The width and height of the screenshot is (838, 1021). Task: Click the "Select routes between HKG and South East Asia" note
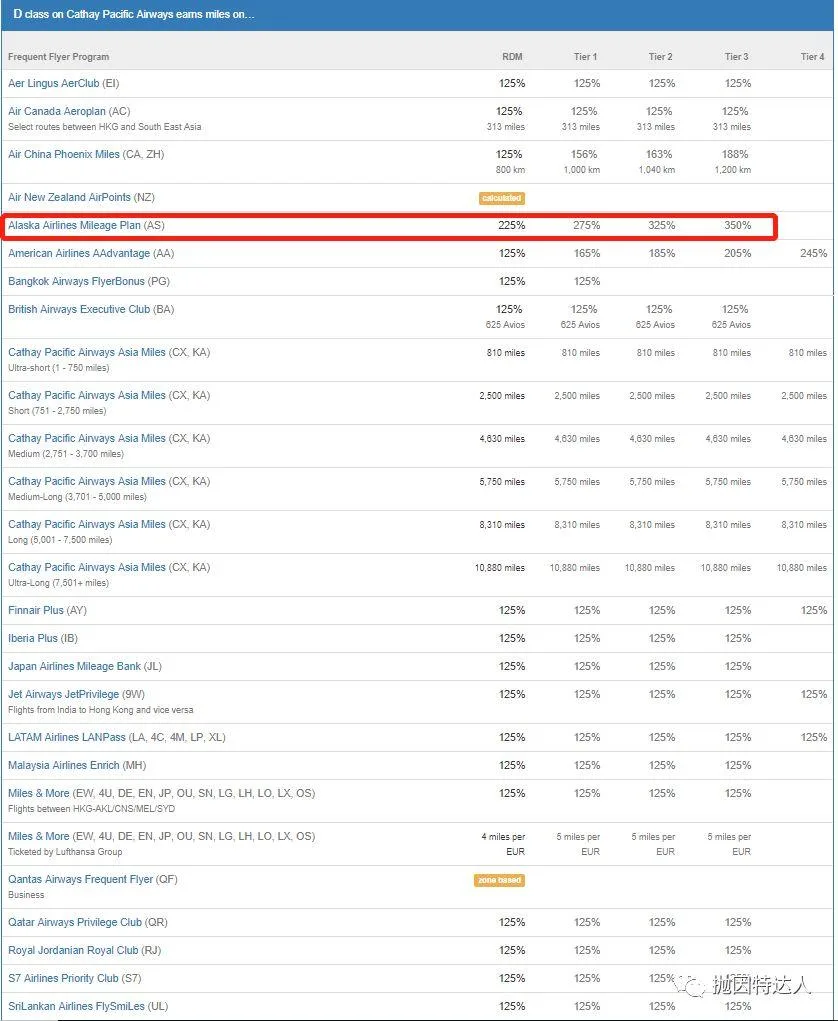(x=105, y=127)
